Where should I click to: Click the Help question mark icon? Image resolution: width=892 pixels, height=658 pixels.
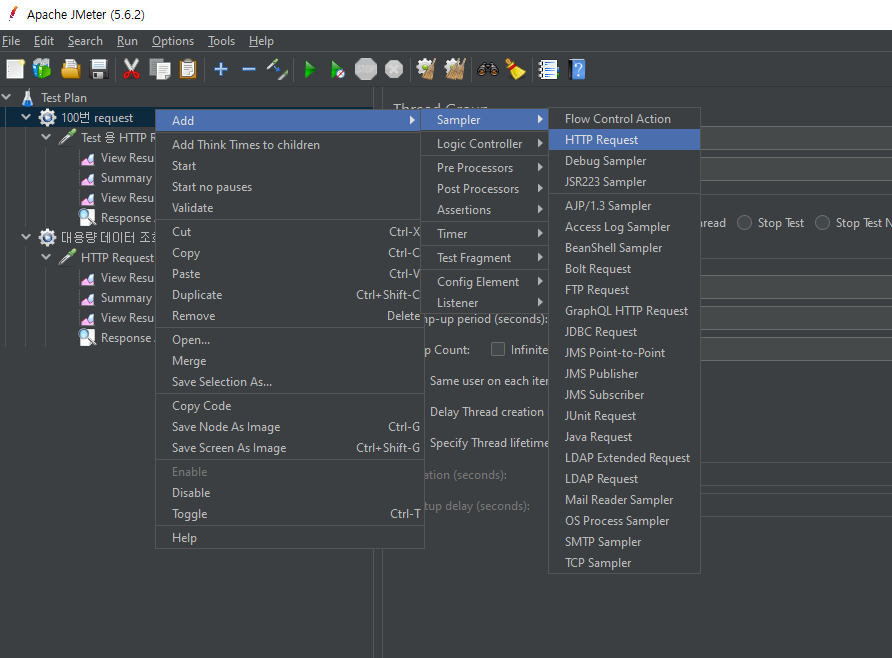pyautogui.click(x=577, y=69)
